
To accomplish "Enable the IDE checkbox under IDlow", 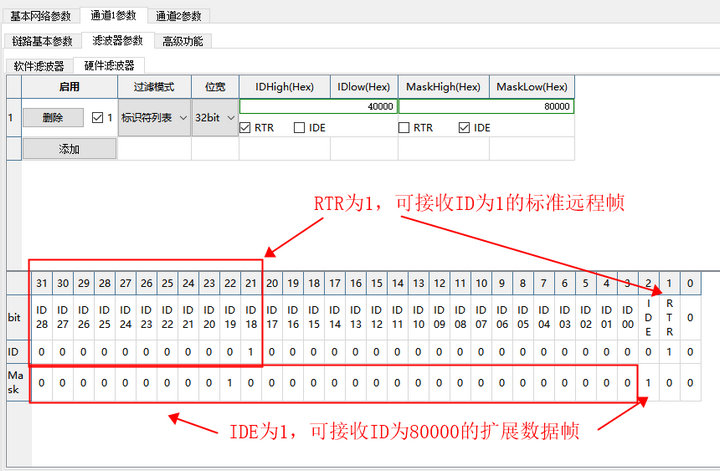I will [x=300, y=128].
